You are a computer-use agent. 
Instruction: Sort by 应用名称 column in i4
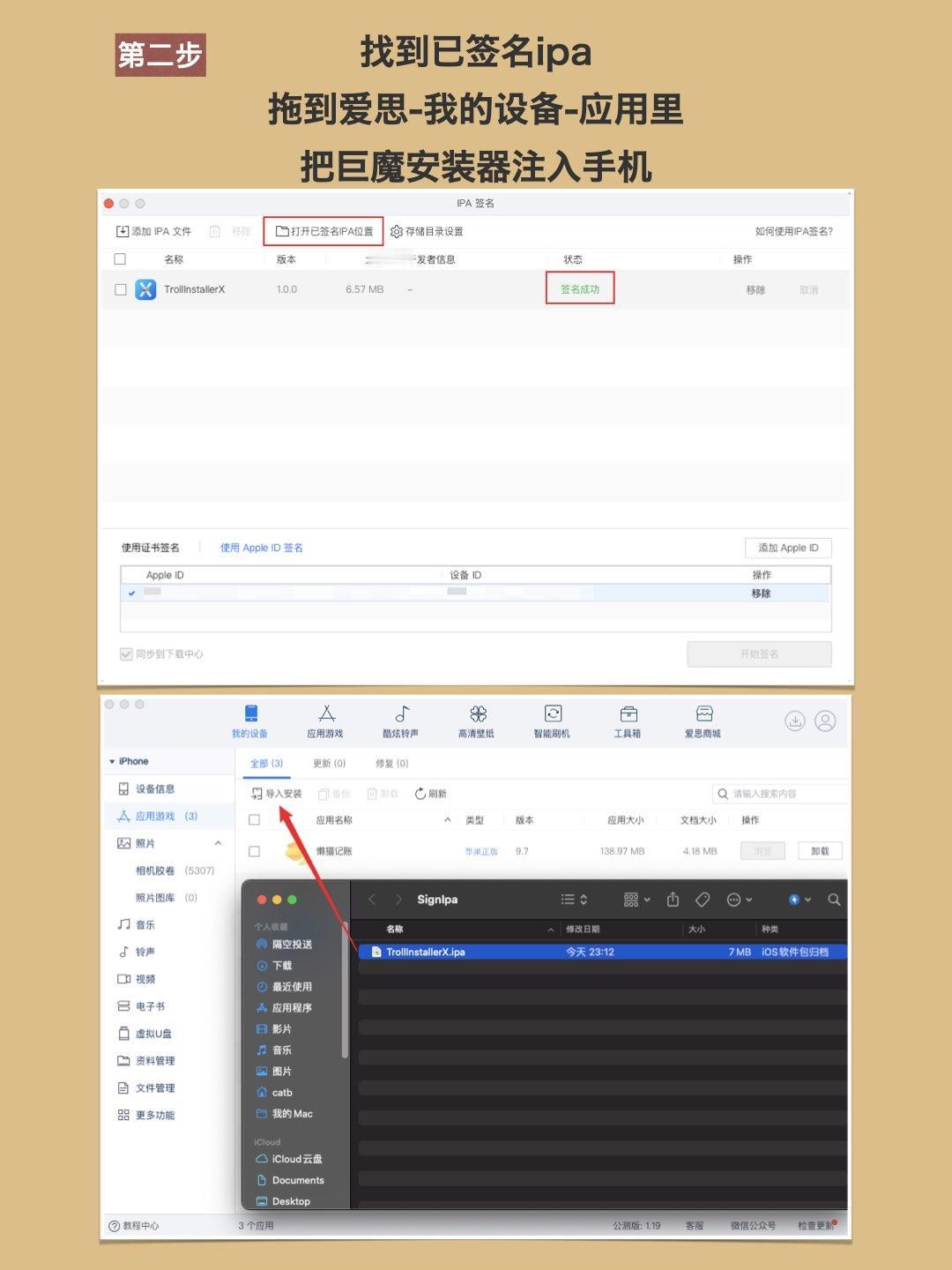click(x=334, y=820)
